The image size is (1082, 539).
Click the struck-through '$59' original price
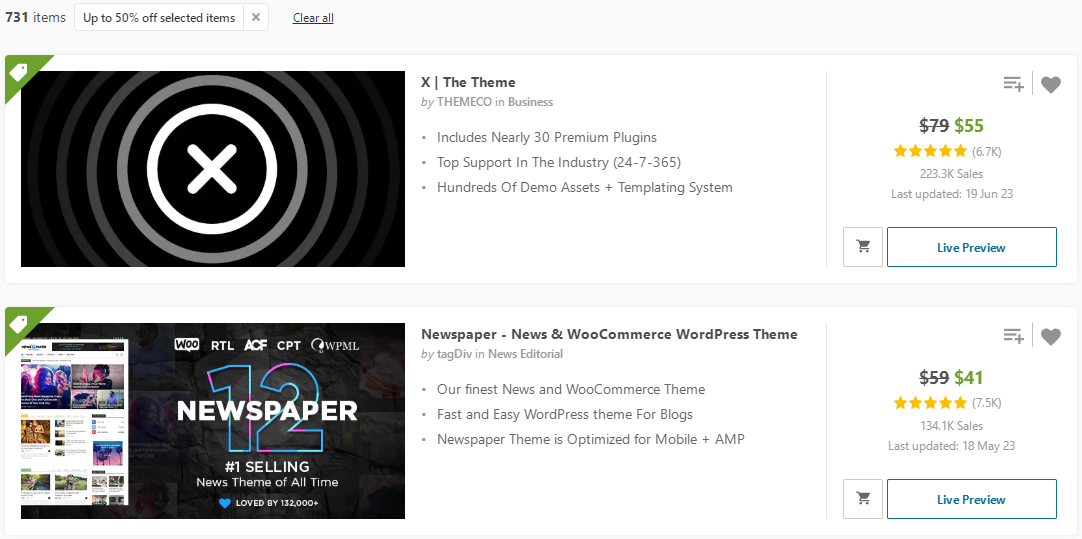934,378
